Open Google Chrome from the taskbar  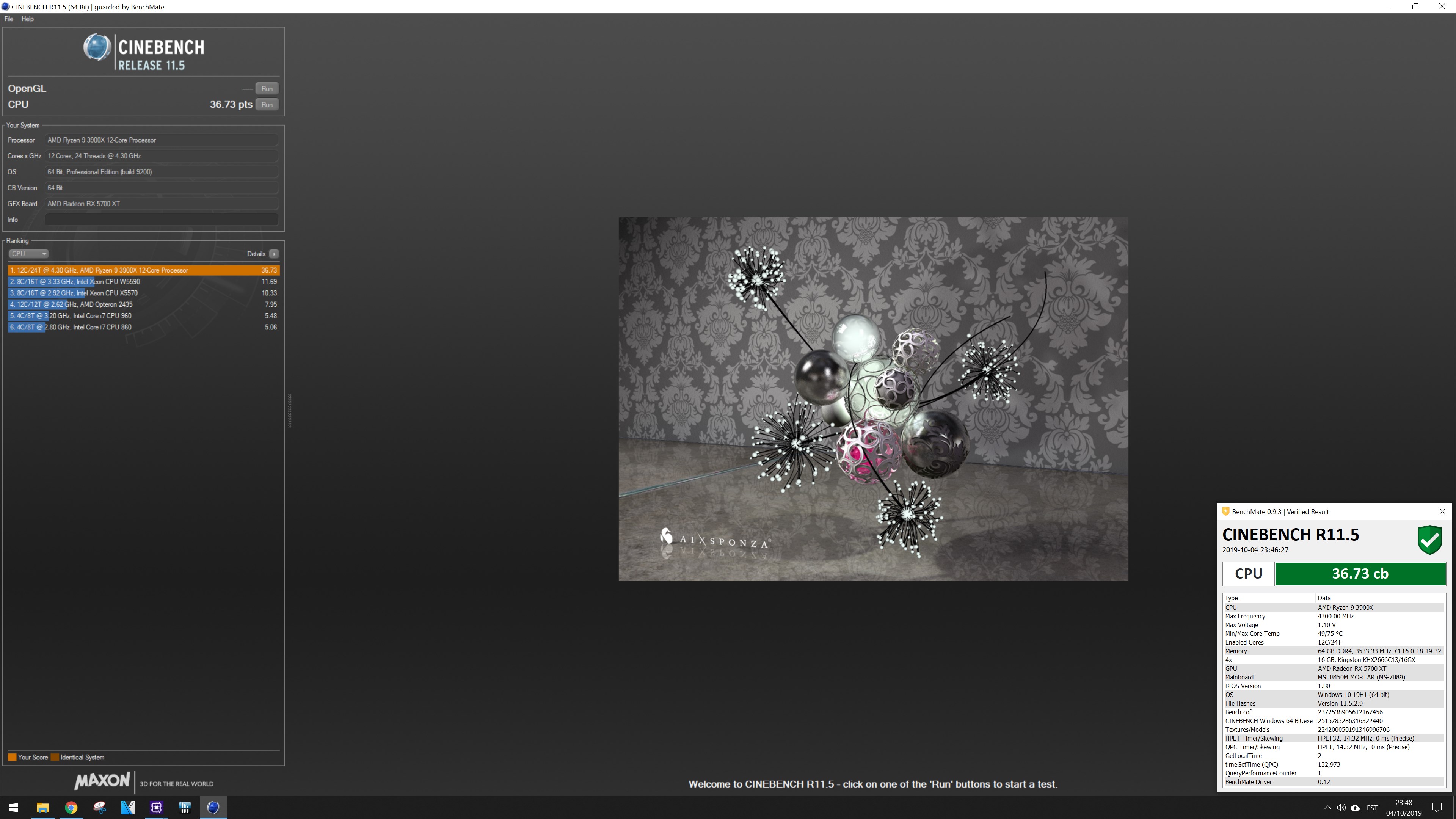tap(71, 808)
